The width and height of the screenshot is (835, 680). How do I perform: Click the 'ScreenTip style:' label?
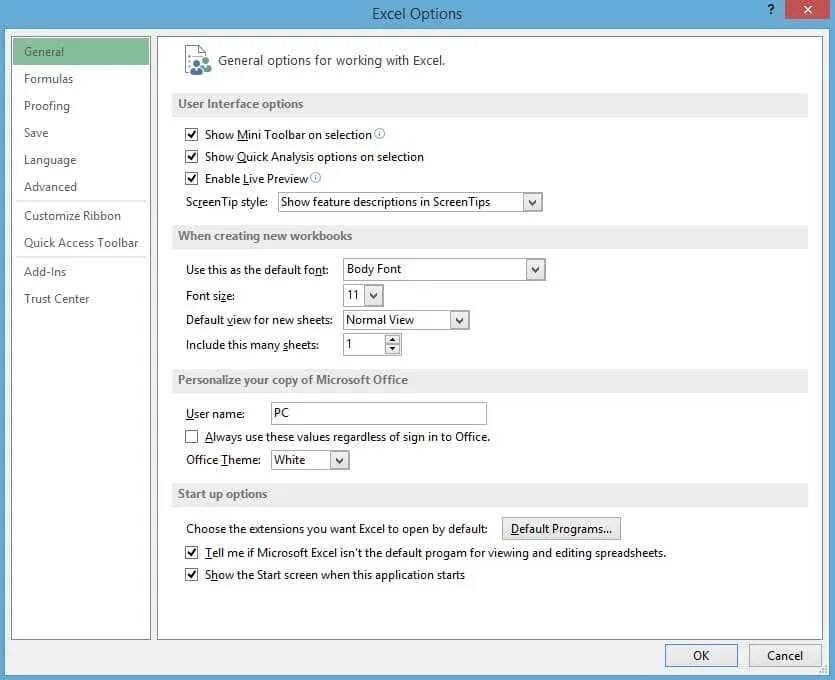pyautogui.click(x=227, y=202)
